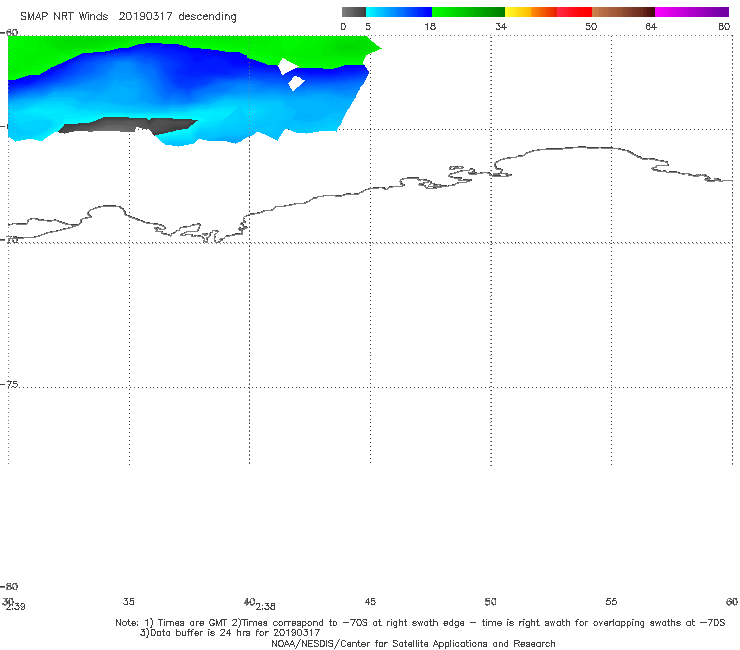The image size is (740, 650).
Task: Pick the yellow segment of the color bar
Action: coord(518,12)
